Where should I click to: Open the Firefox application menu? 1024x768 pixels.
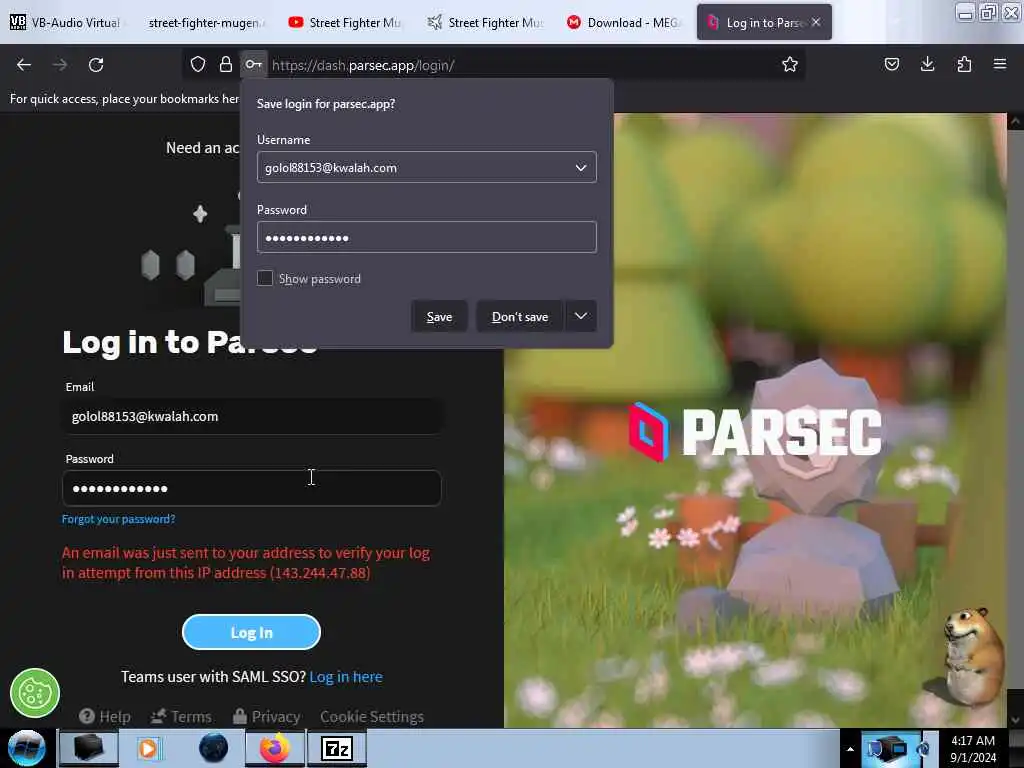tap(1000, 64)
